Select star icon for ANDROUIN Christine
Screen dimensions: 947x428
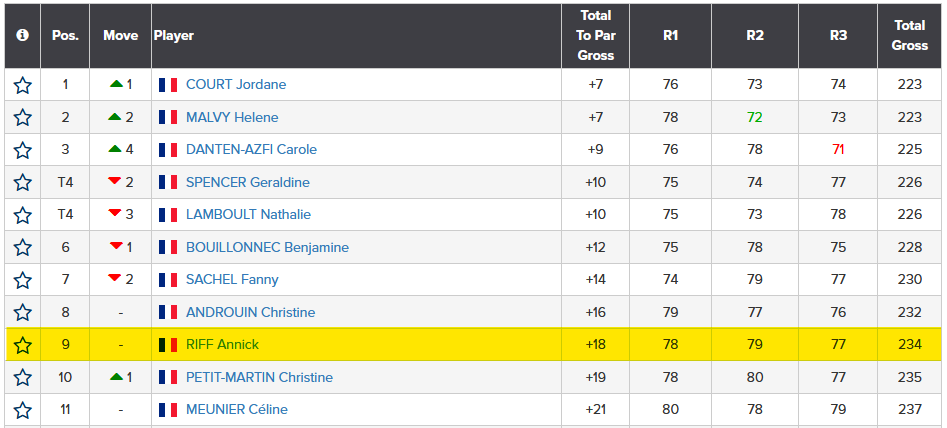[22, 313]
